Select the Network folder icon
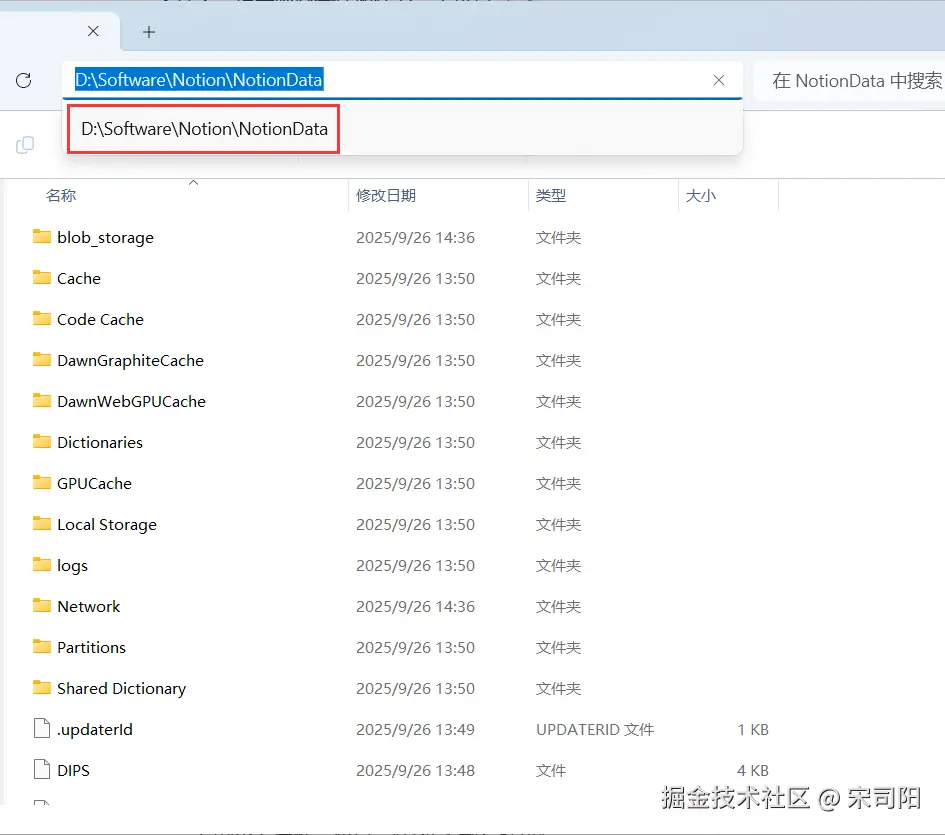Viewport: 945px width, 835px height. pos(42,605)
